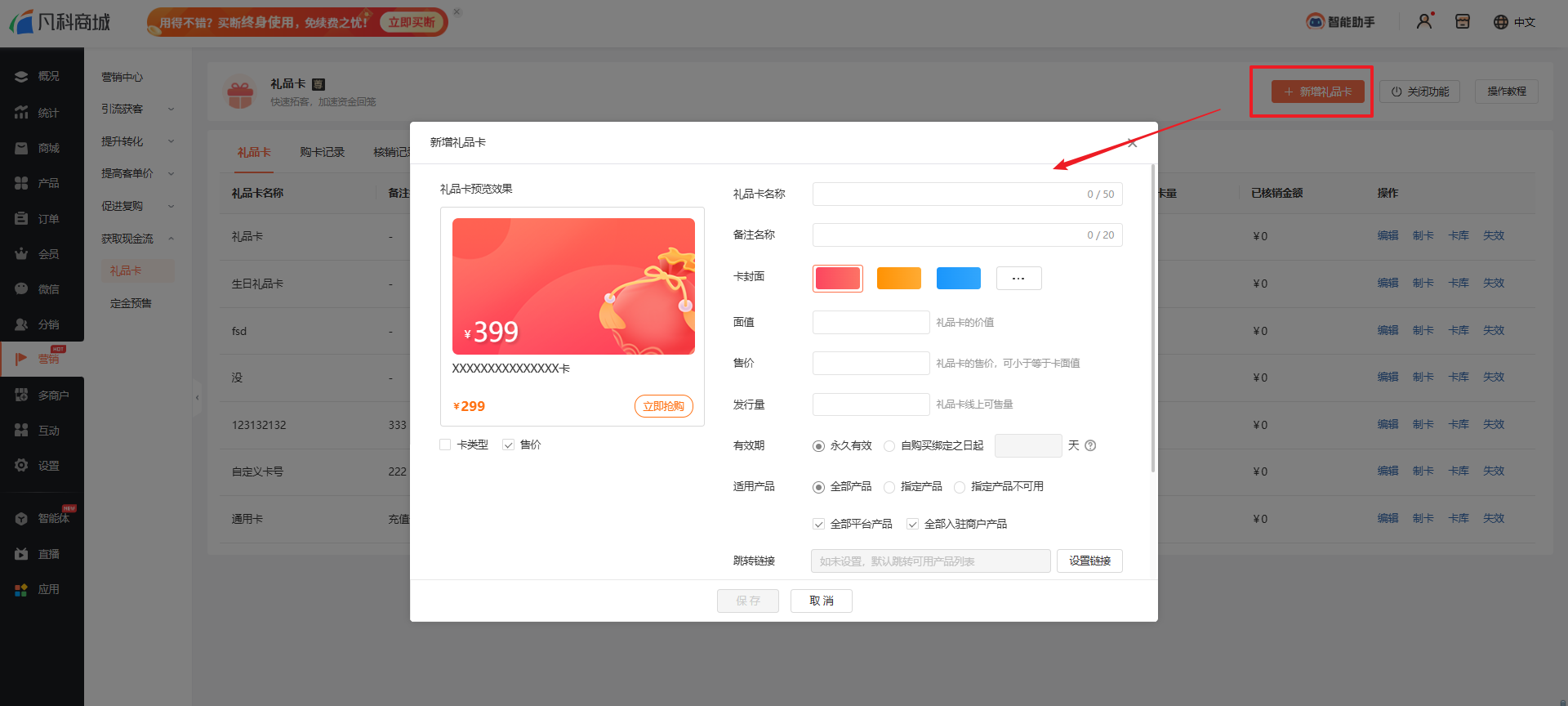Choose the blue card cover swatch

958,278
